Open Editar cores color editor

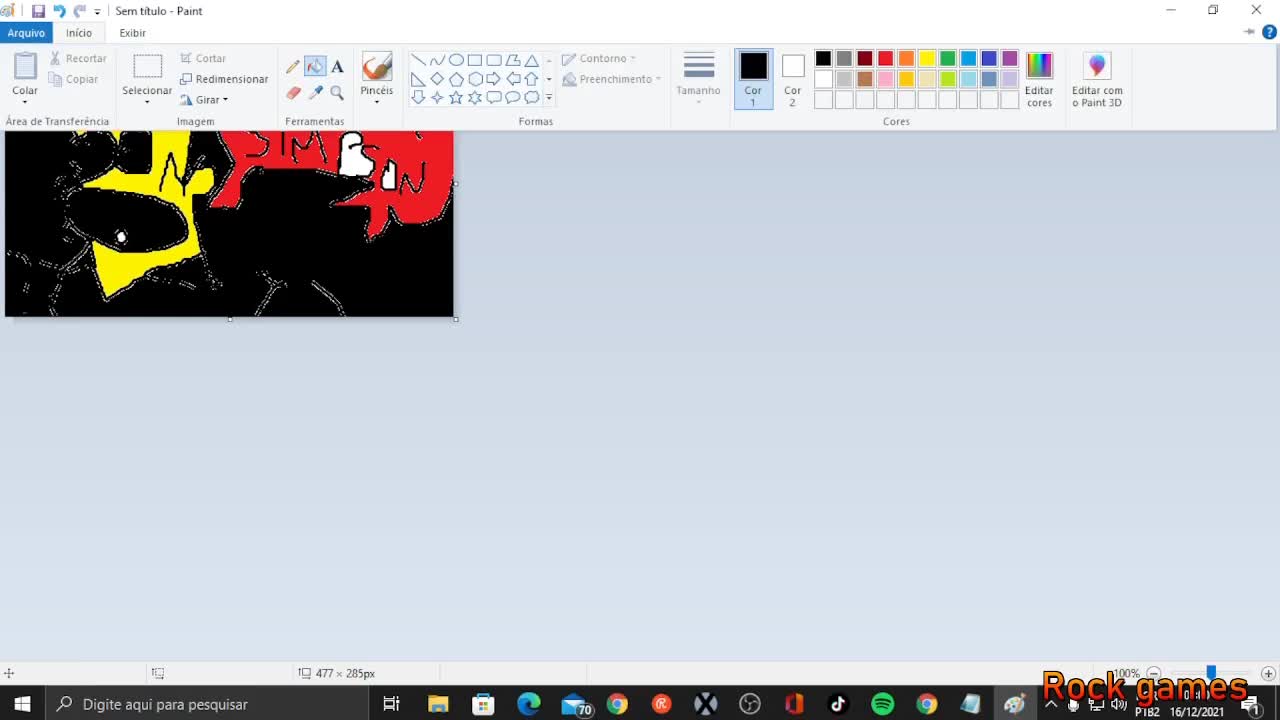(1039, 80)
